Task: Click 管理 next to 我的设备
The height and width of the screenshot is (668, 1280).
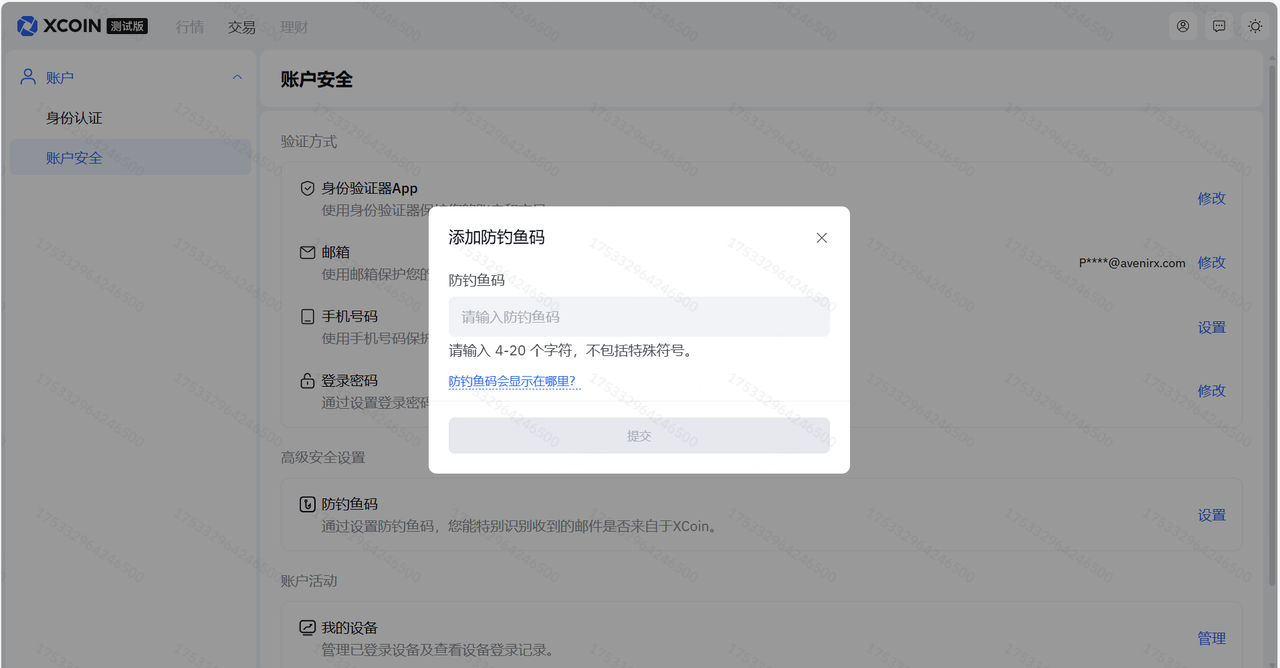Action: point(1211,638)
